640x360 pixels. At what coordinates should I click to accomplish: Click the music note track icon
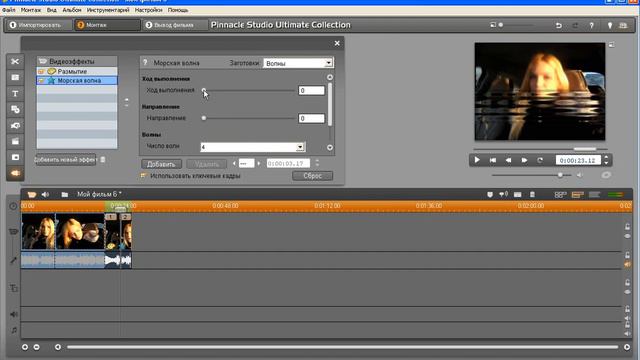(x=14, y=330)
